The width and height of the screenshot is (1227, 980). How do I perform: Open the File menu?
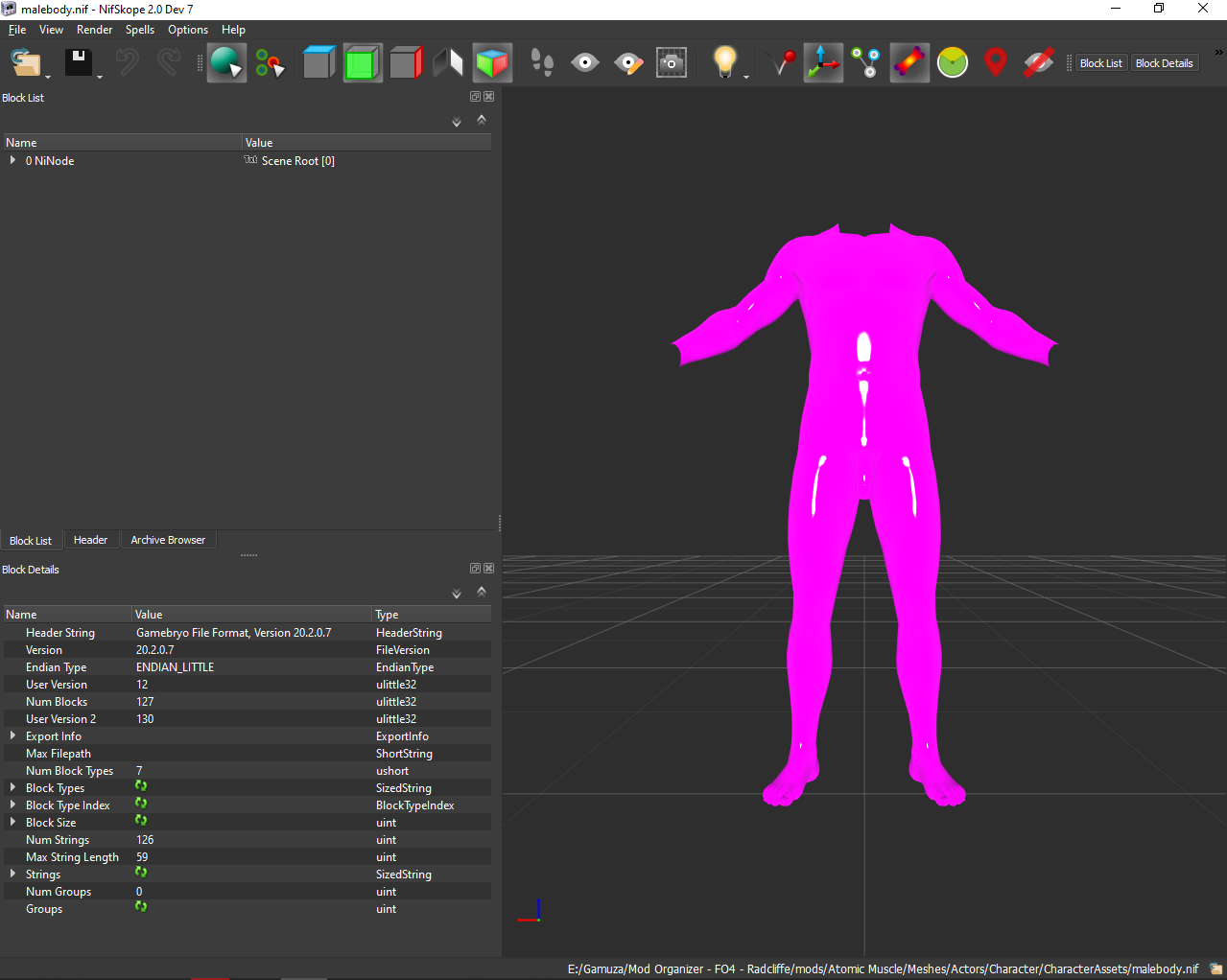tap(17, 30)
